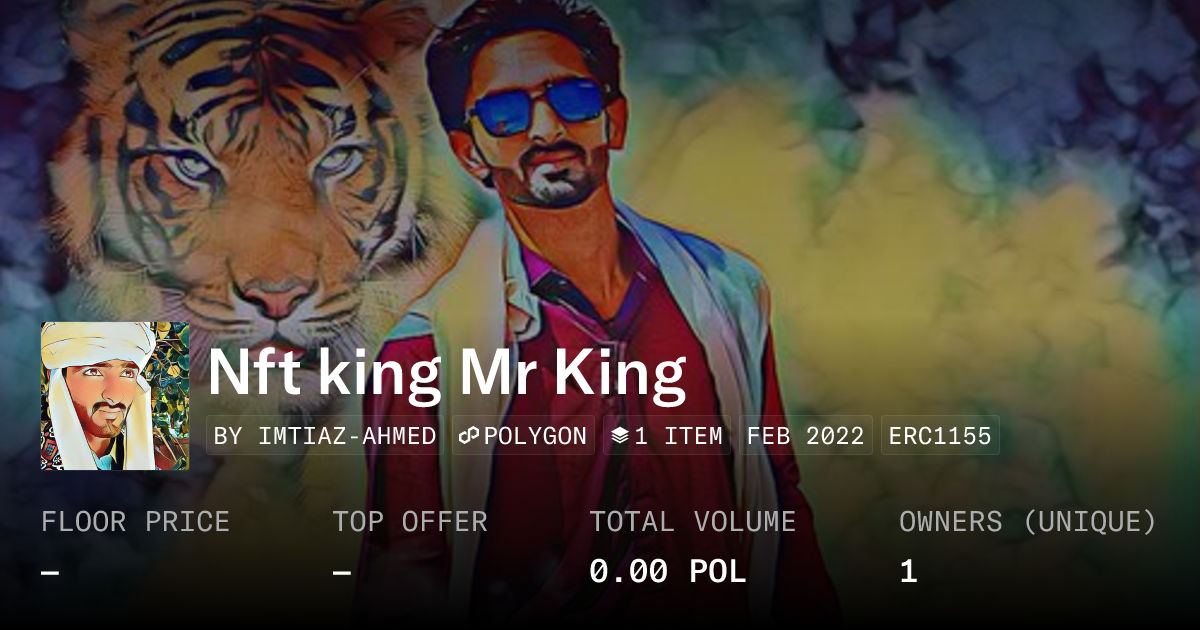This screenshot has width=1200, height=630.
Task: Click the Polygon chain link icon
Action: pos(469,436)
